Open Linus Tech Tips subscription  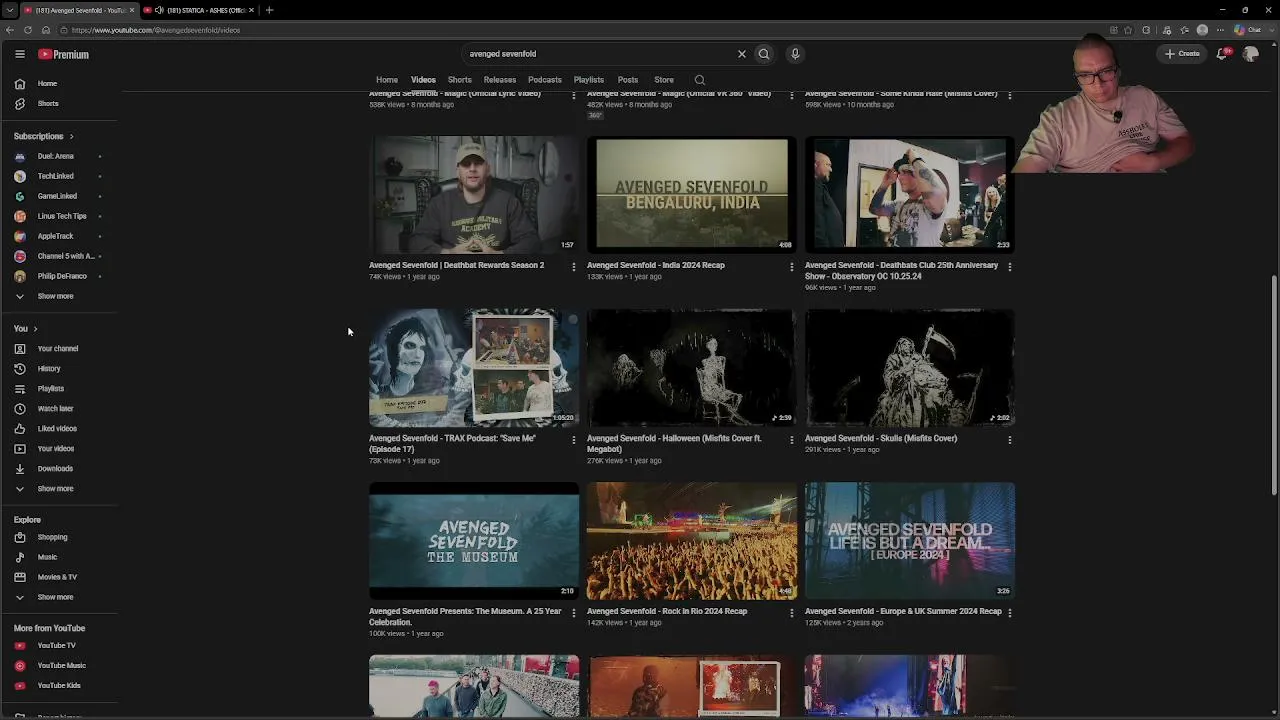pyautogui.click(x=60, y=217)
